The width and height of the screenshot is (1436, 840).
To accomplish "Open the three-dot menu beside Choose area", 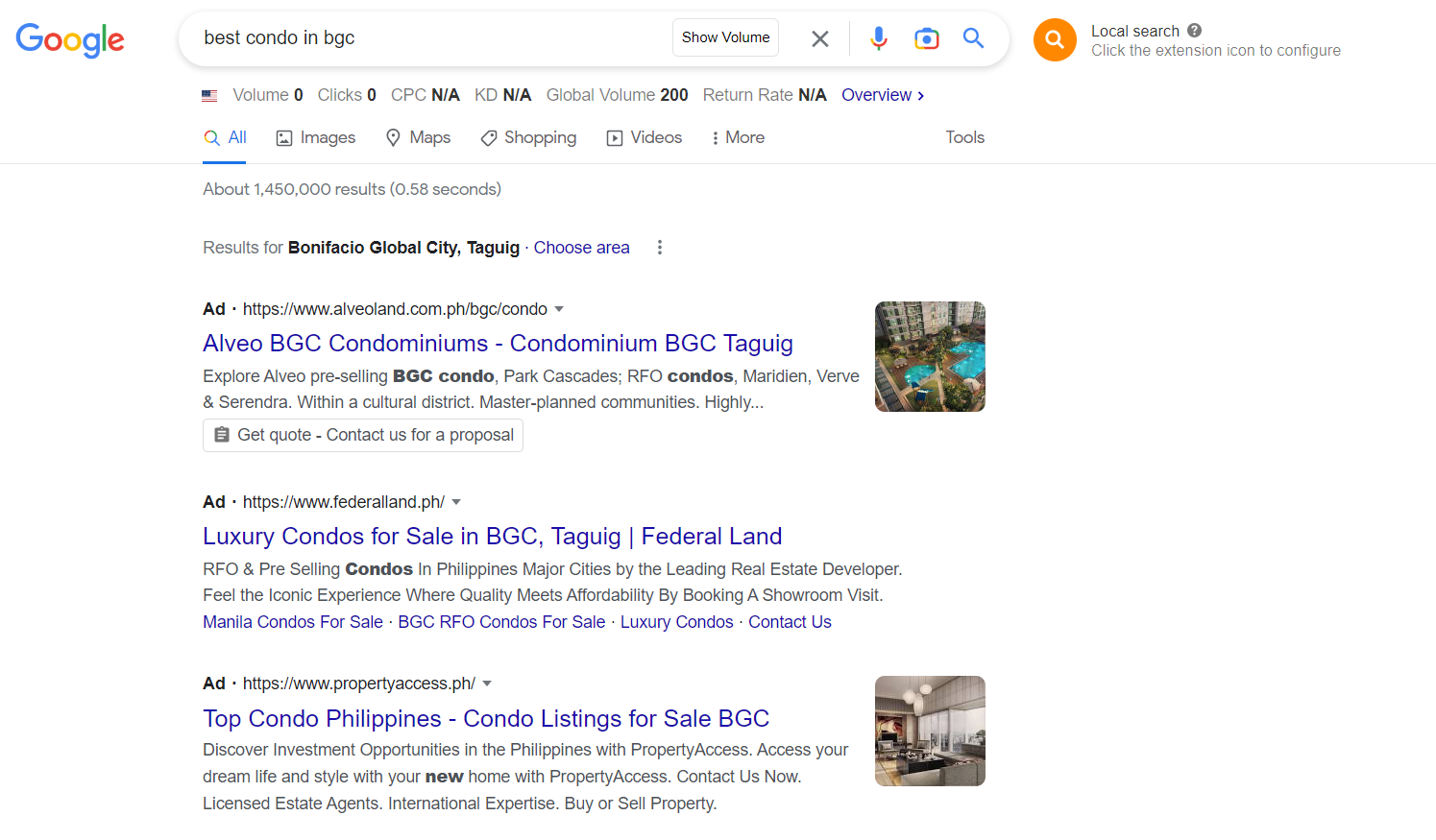I will [x=659, y=248].
